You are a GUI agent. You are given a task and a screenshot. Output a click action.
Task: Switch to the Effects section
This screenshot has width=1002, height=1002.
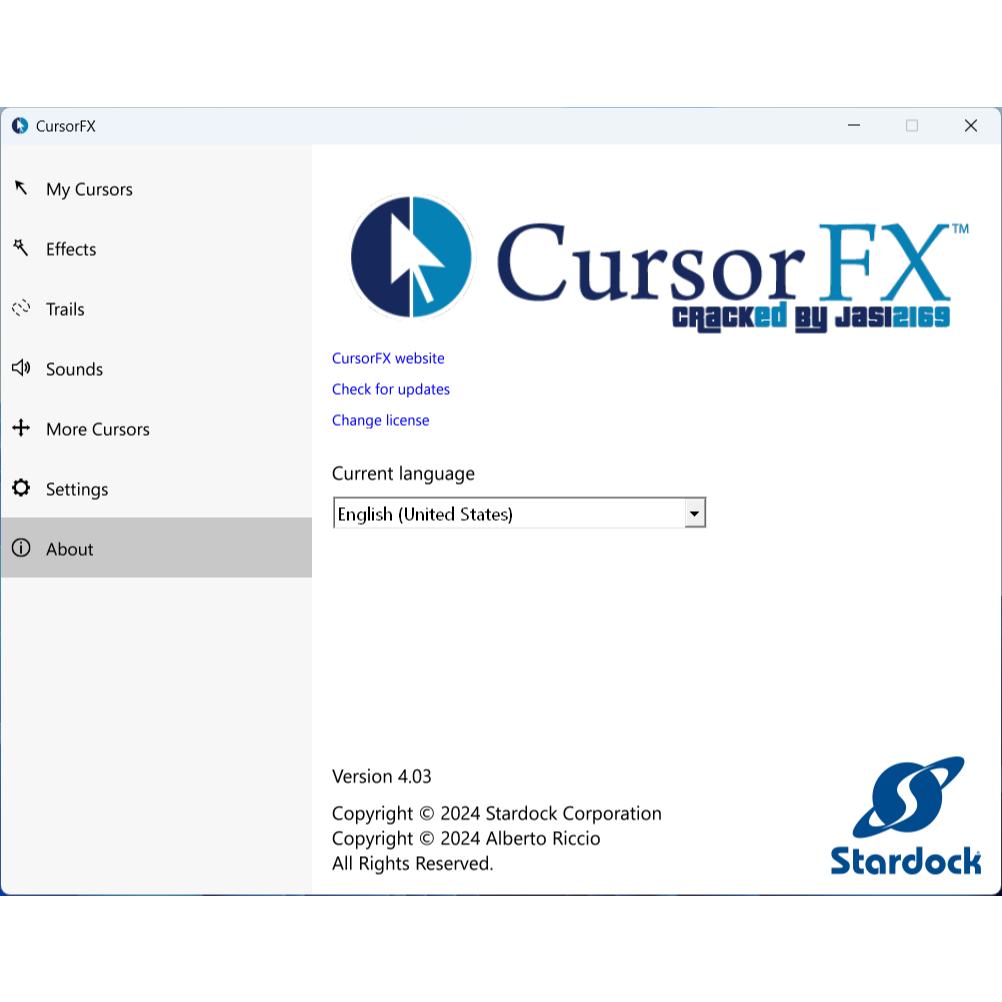[71, 249]
